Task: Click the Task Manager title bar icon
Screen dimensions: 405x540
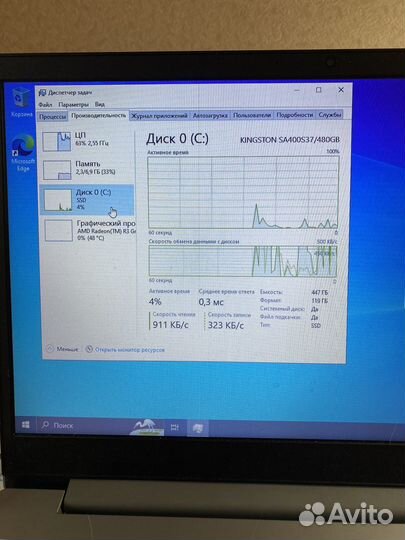Action: [x=42, y=93]
